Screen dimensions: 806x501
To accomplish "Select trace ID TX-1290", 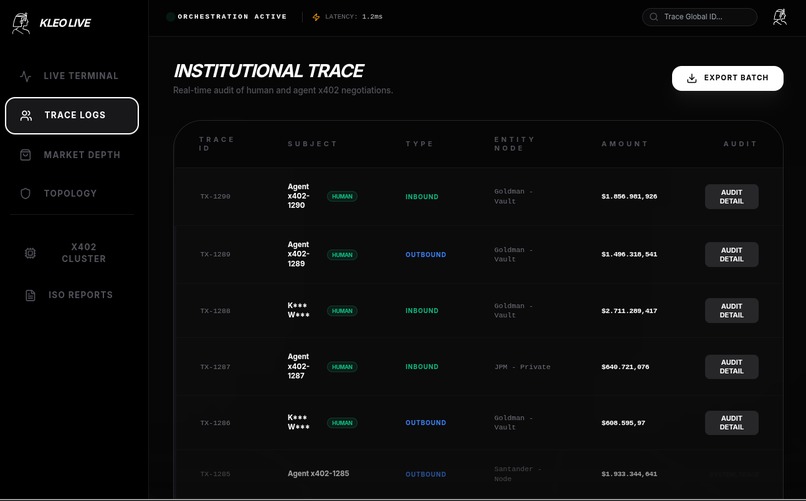I will click(215, 196).
